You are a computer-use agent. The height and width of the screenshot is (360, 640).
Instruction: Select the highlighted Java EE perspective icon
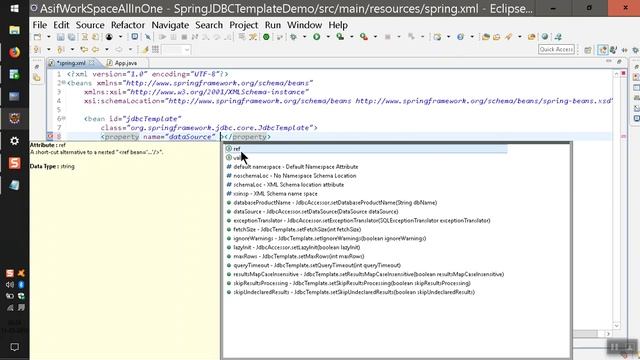pyautogui.click(x=603, y=50)
